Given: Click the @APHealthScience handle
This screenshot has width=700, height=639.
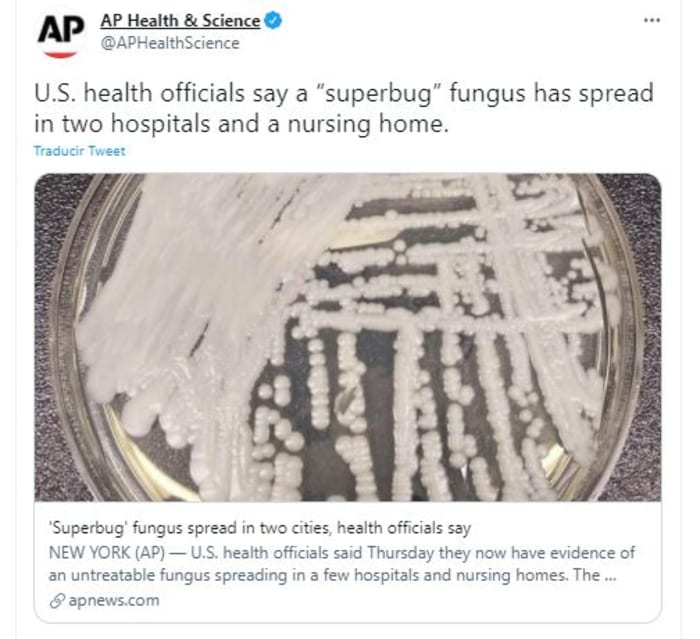Looking at the screenshot, I should pos(170,43).
